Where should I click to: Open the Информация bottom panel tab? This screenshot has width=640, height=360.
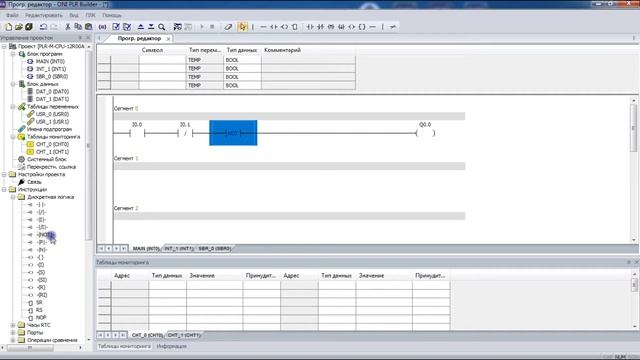click(x=171, y=346)
